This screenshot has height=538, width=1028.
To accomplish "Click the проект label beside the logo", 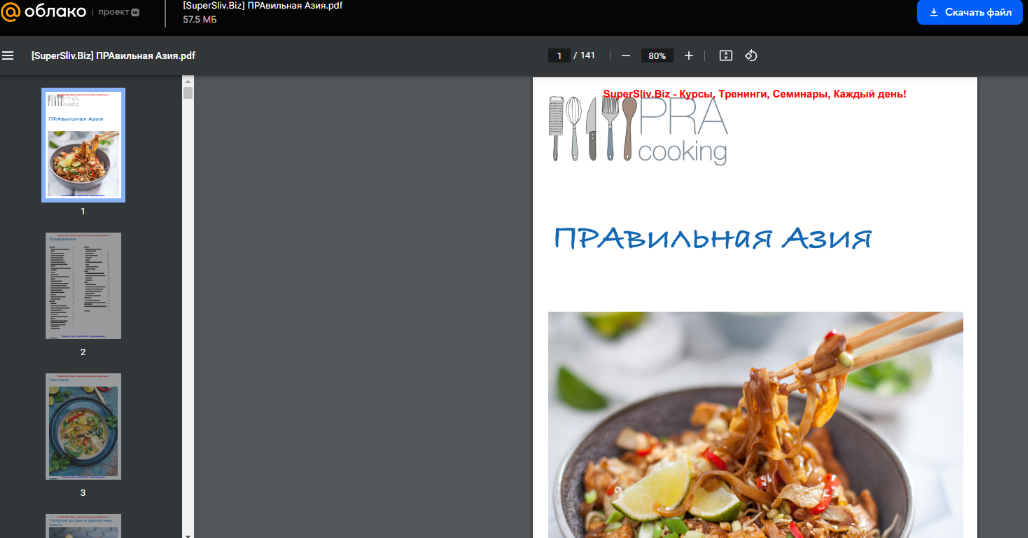I will pos(119,12).
